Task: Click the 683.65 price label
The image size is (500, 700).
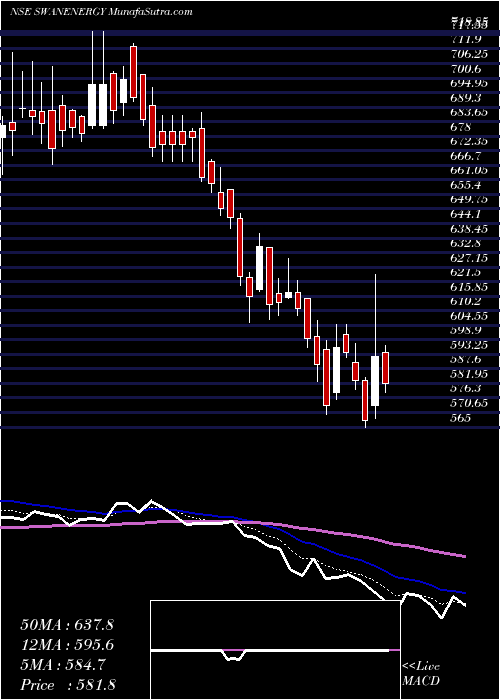Action: 471,113
